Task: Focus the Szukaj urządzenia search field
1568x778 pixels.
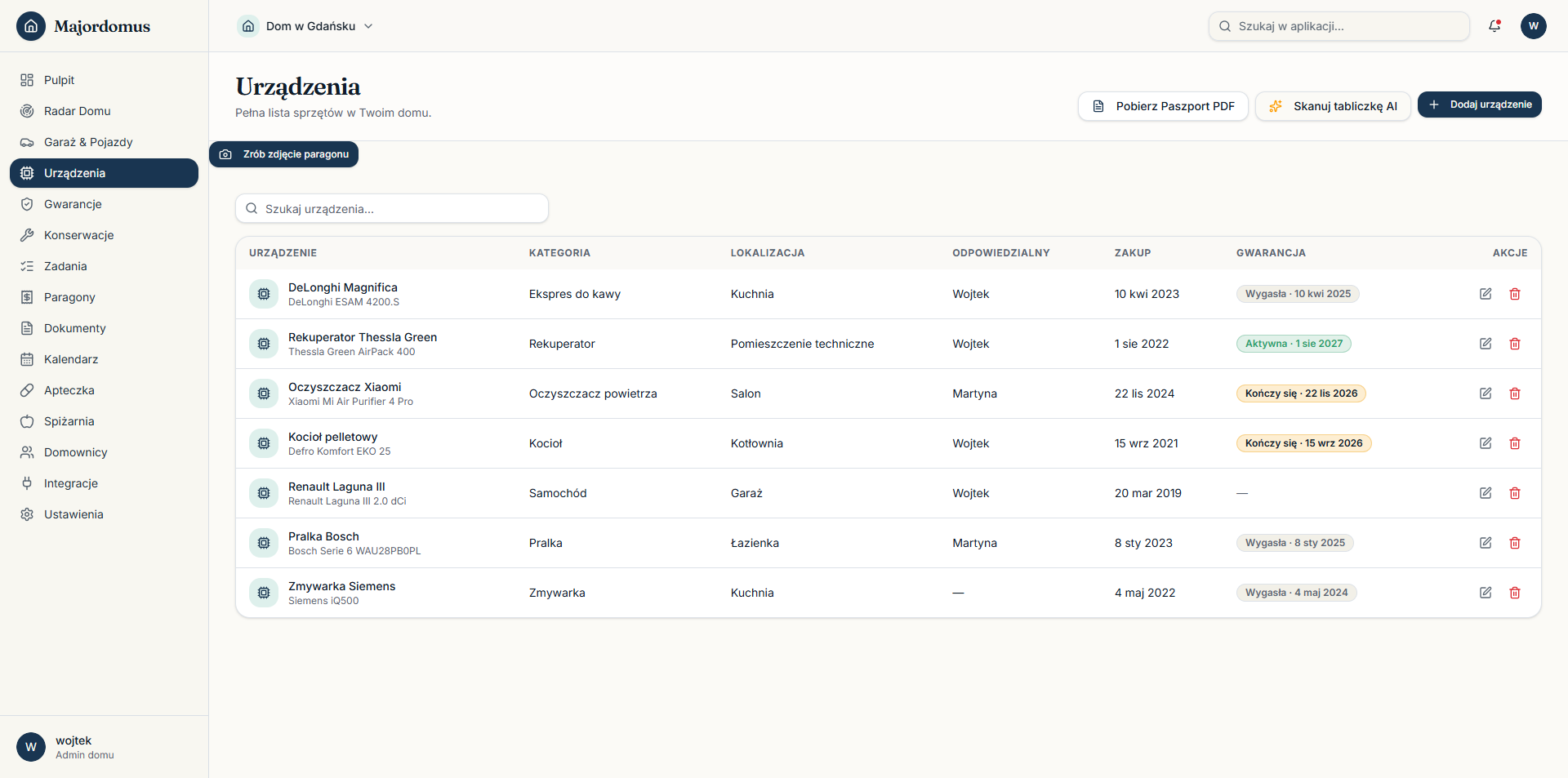Action: pos(392,209)
